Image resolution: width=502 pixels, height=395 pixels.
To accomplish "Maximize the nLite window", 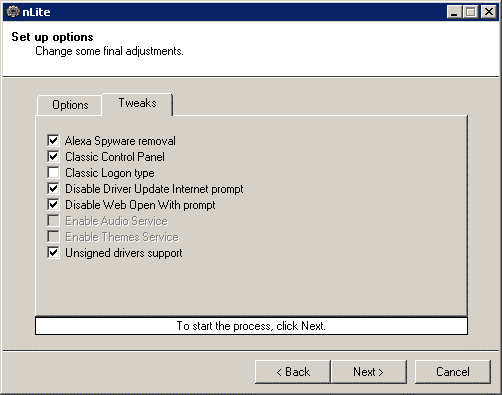I will (x=471, y=12).
